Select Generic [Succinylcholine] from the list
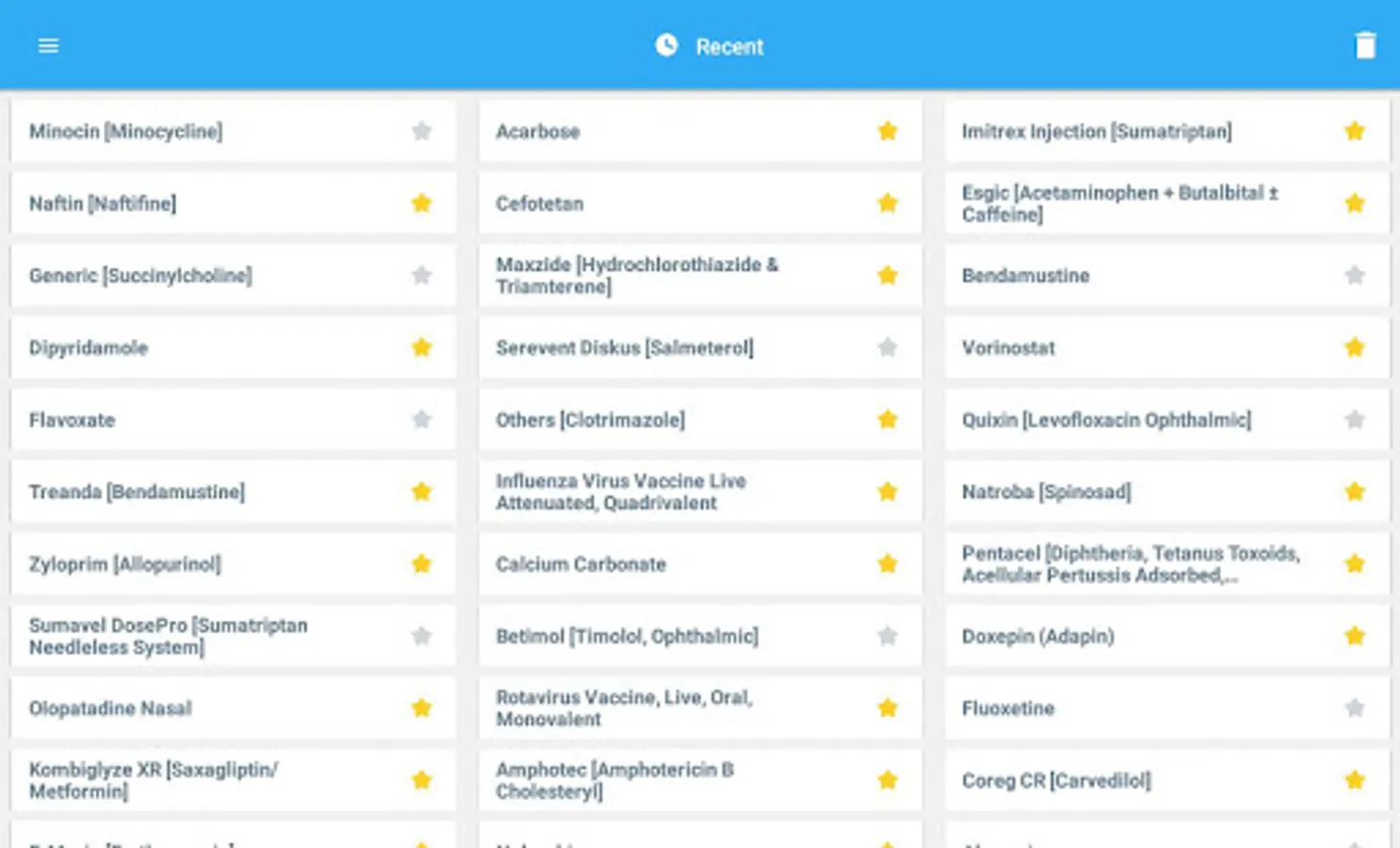1400x848 pixels. click(x=233, y=275)
